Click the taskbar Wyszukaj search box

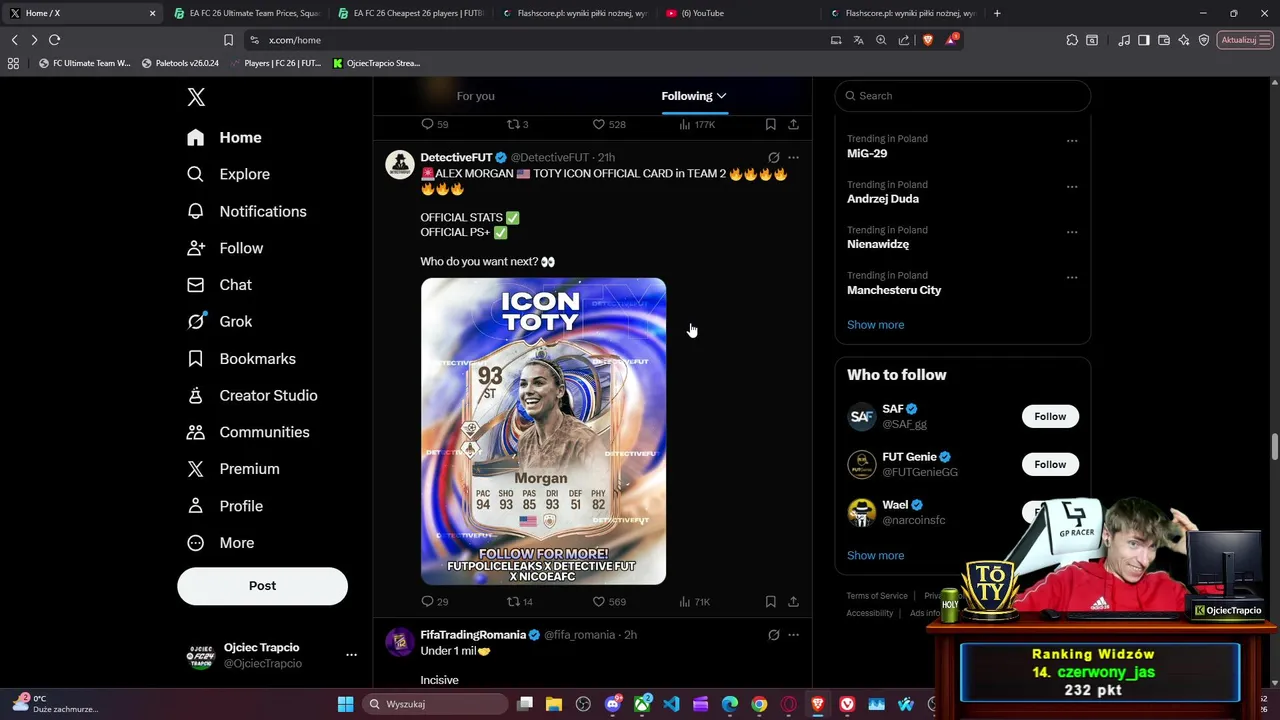(x=436, y=704)
